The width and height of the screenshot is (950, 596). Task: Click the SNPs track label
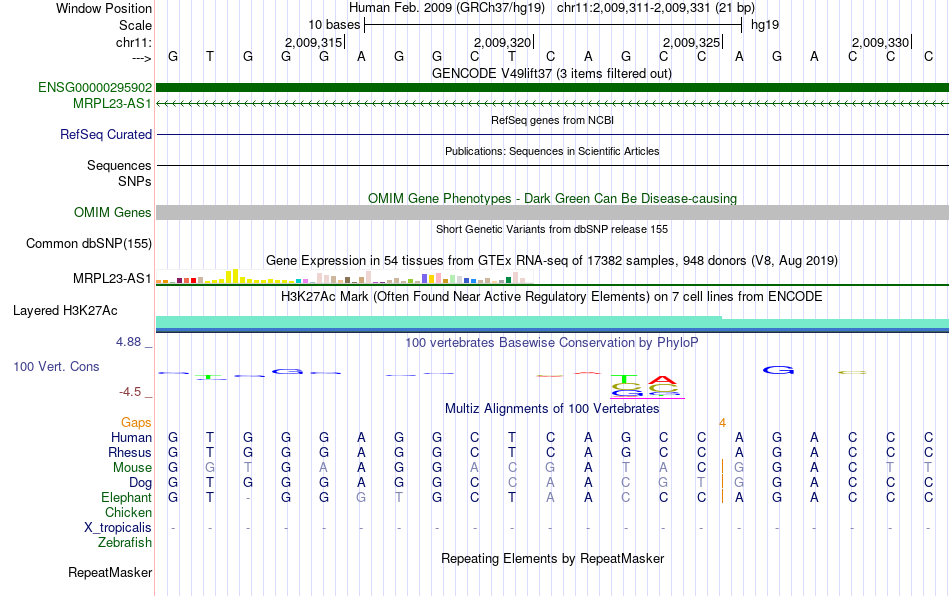135,181
